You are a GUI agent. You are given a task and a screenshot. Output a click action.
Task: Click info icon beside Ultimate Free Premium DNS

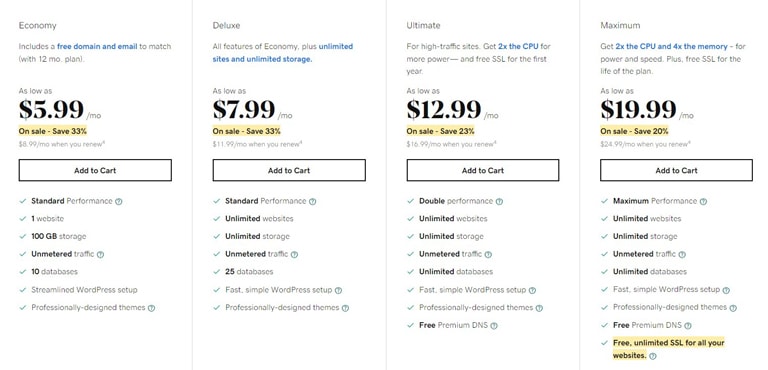click(x=494, y=326)
